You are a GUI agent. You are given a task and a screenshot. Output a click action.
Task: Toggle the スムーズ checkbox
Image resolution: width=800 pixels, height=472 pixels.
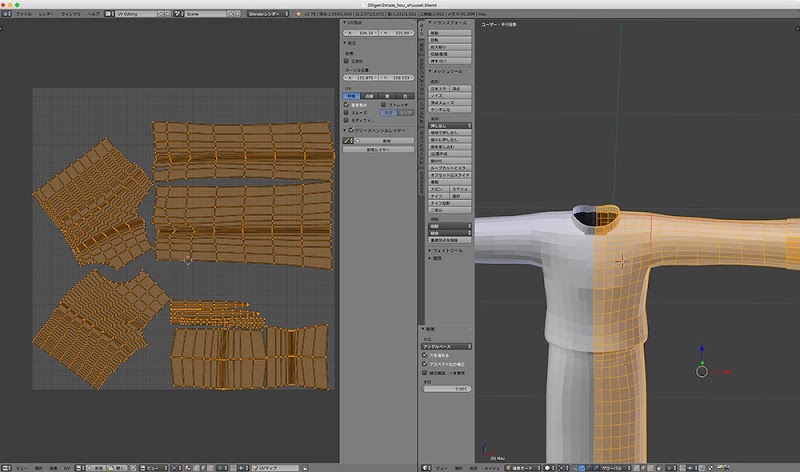(x=348, y=113)
